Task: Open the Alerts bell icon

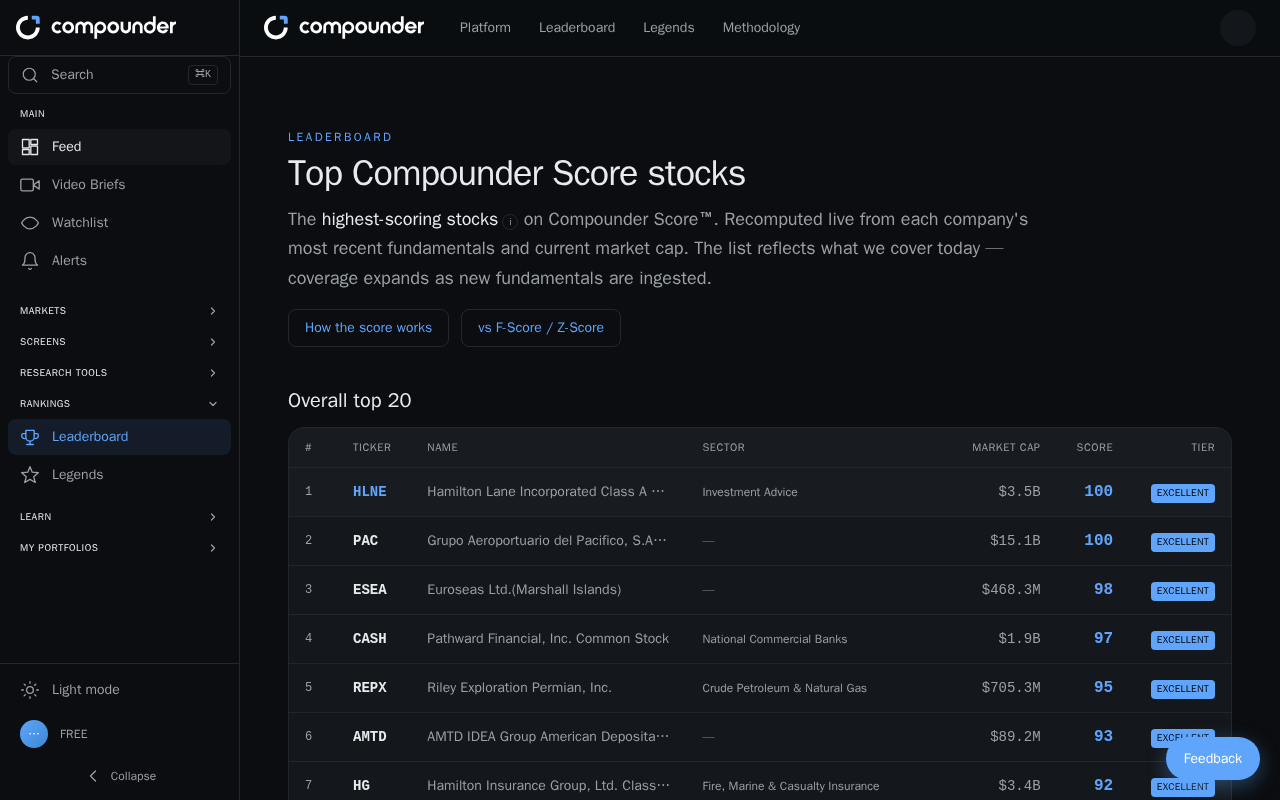Action: click(30, 261)
